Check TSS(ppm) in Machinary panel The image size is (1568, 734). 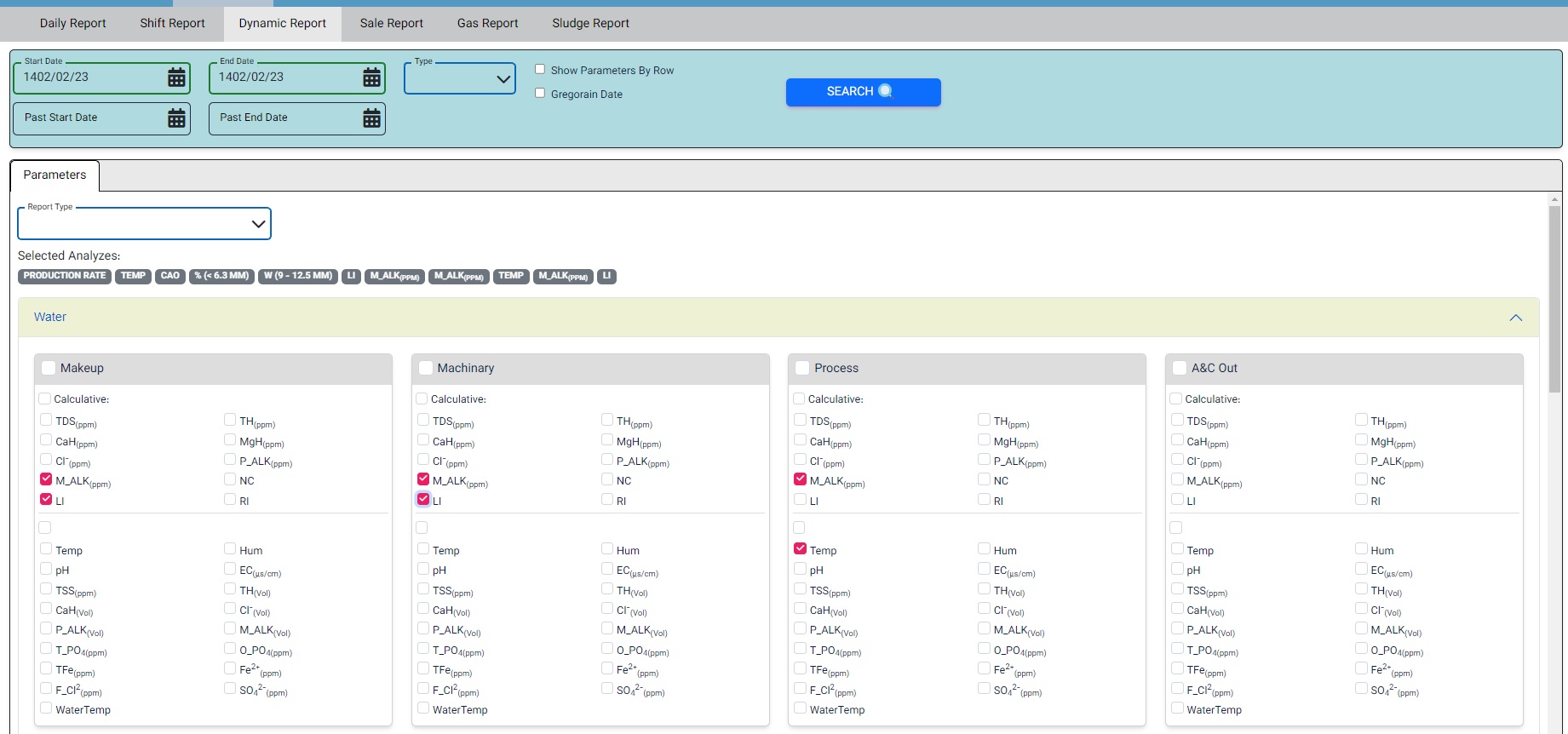[423, 589]
